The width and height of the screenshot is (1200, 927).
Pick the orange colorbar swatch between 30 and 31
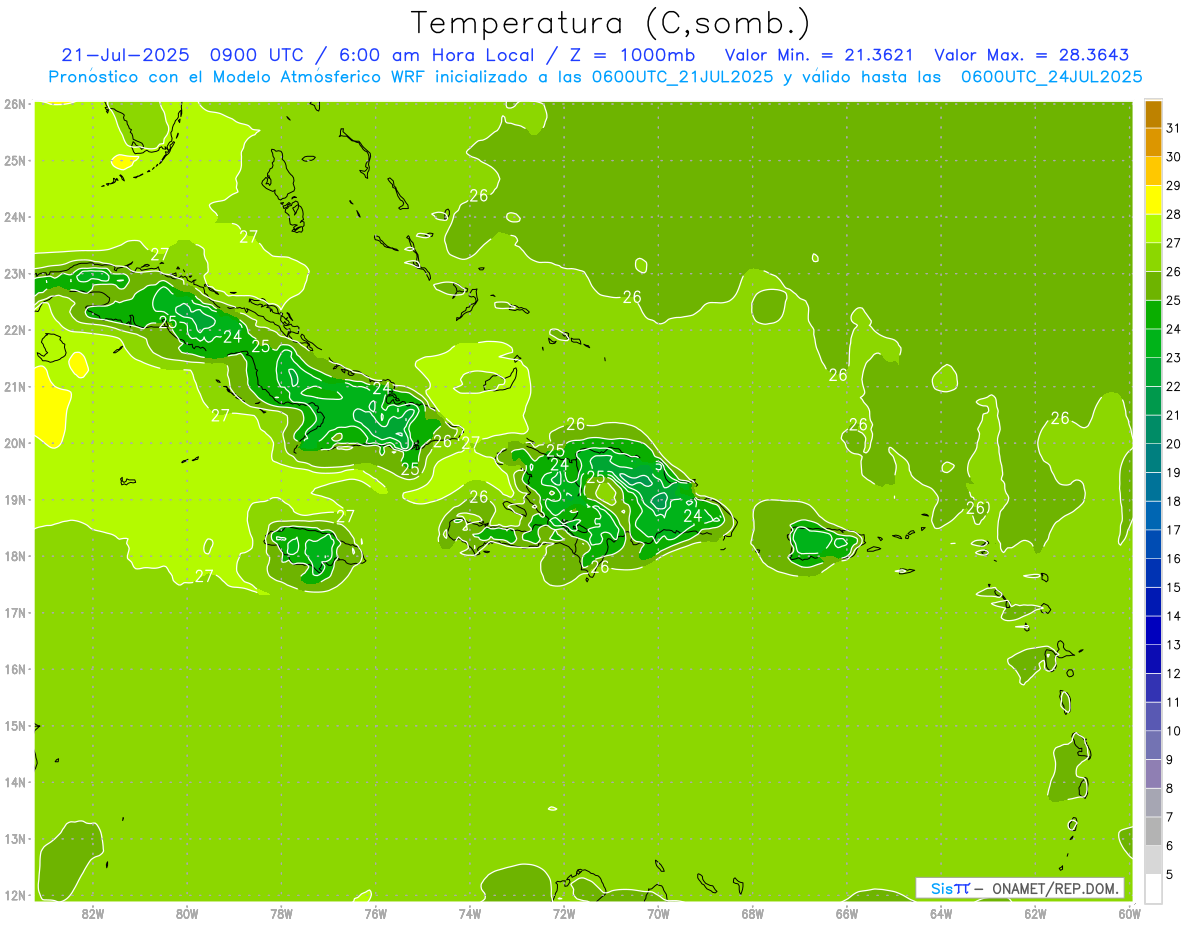coord(1153,142)
